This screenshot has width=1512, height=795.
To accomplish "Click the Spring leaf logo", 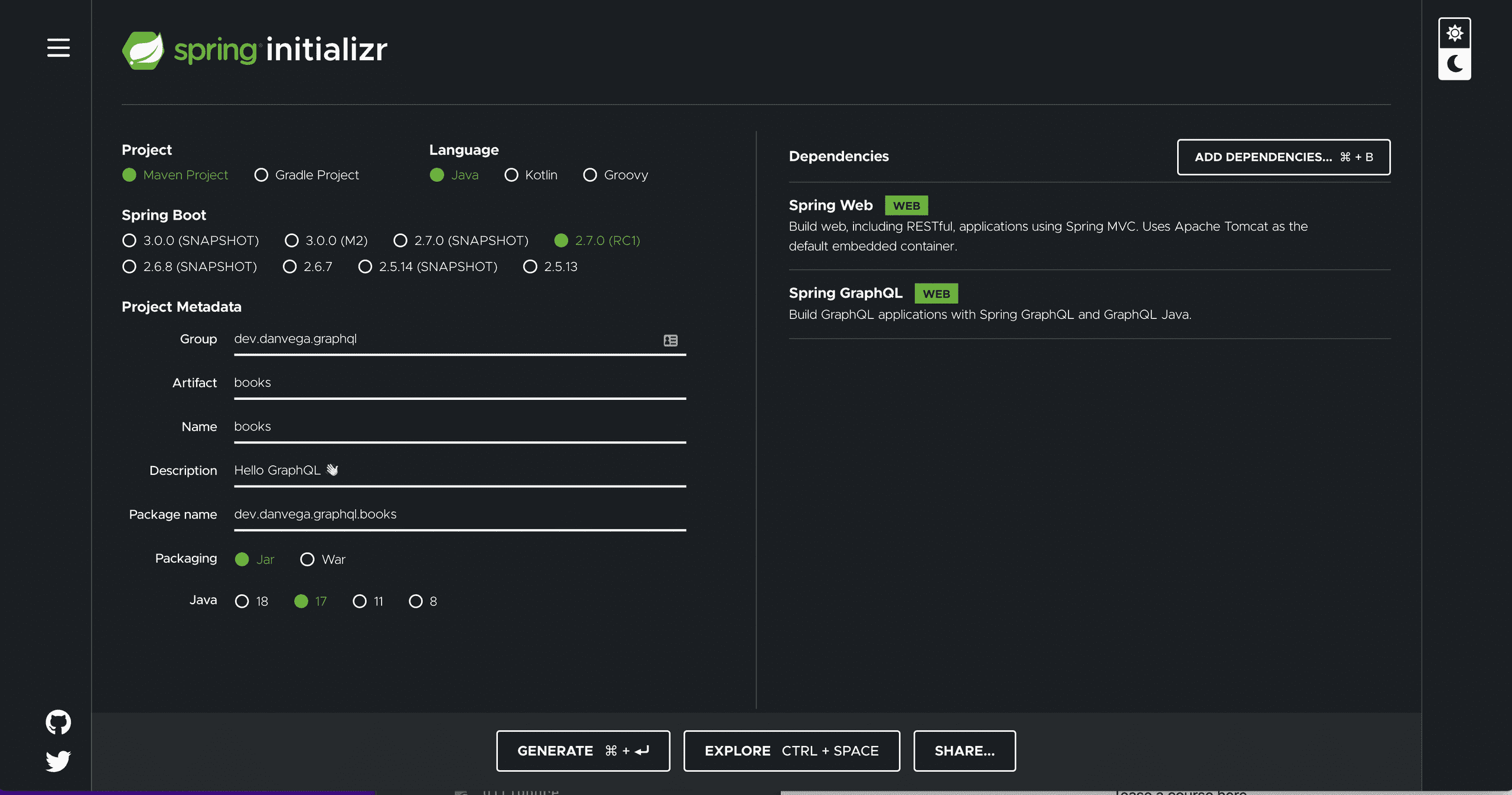I will click(143, 50).
